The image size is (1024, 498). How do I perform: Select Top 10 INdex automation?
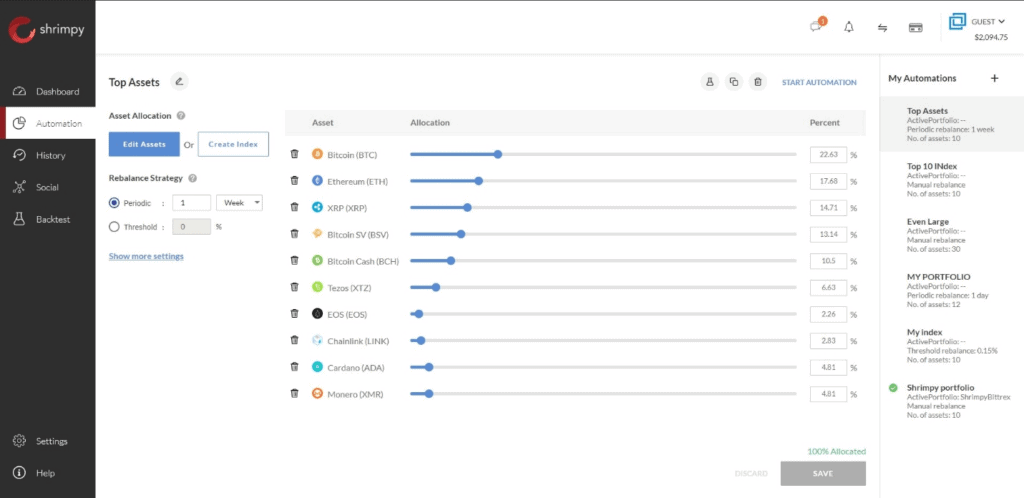click(x=952, y=179)
